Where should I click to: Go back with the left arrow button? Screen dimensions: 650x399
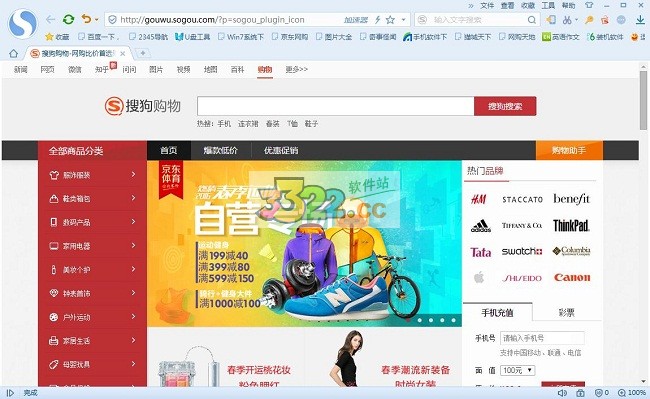coord(50,19)
